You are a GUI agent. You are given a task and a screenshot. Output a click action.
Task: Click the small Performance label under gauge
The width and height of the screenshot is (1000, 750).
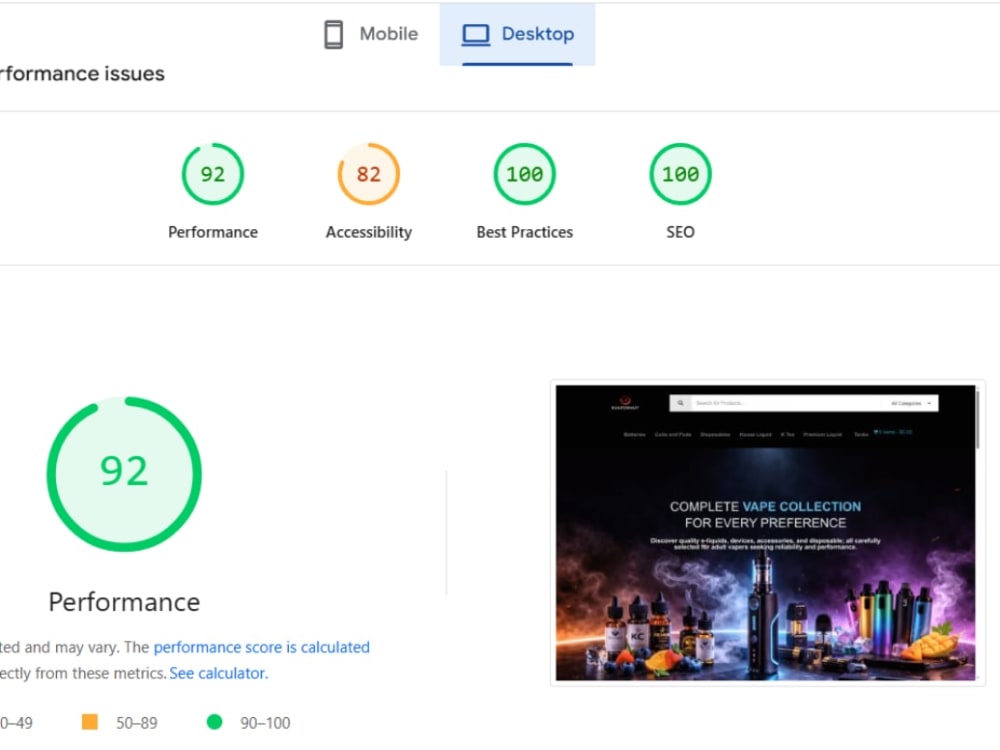pyautogui.click(x=213, y=232)
